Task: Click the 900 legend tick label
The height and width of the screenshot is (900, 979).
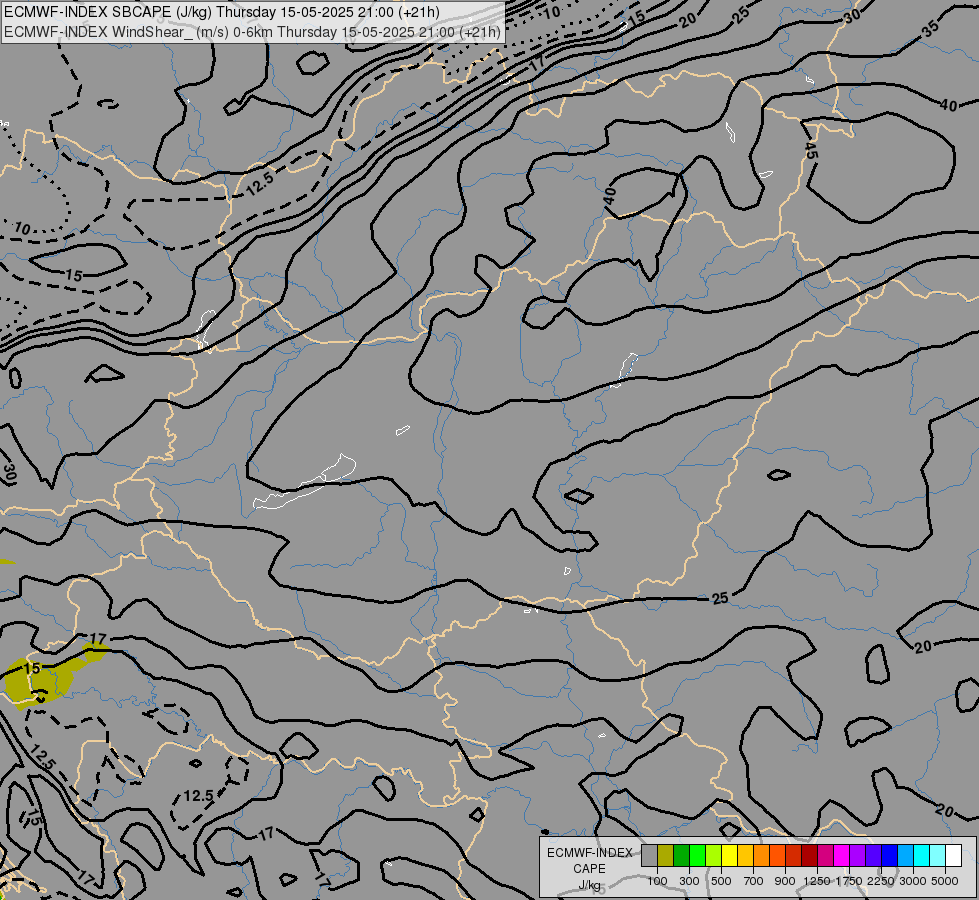Action: click(x=785, y=881)
